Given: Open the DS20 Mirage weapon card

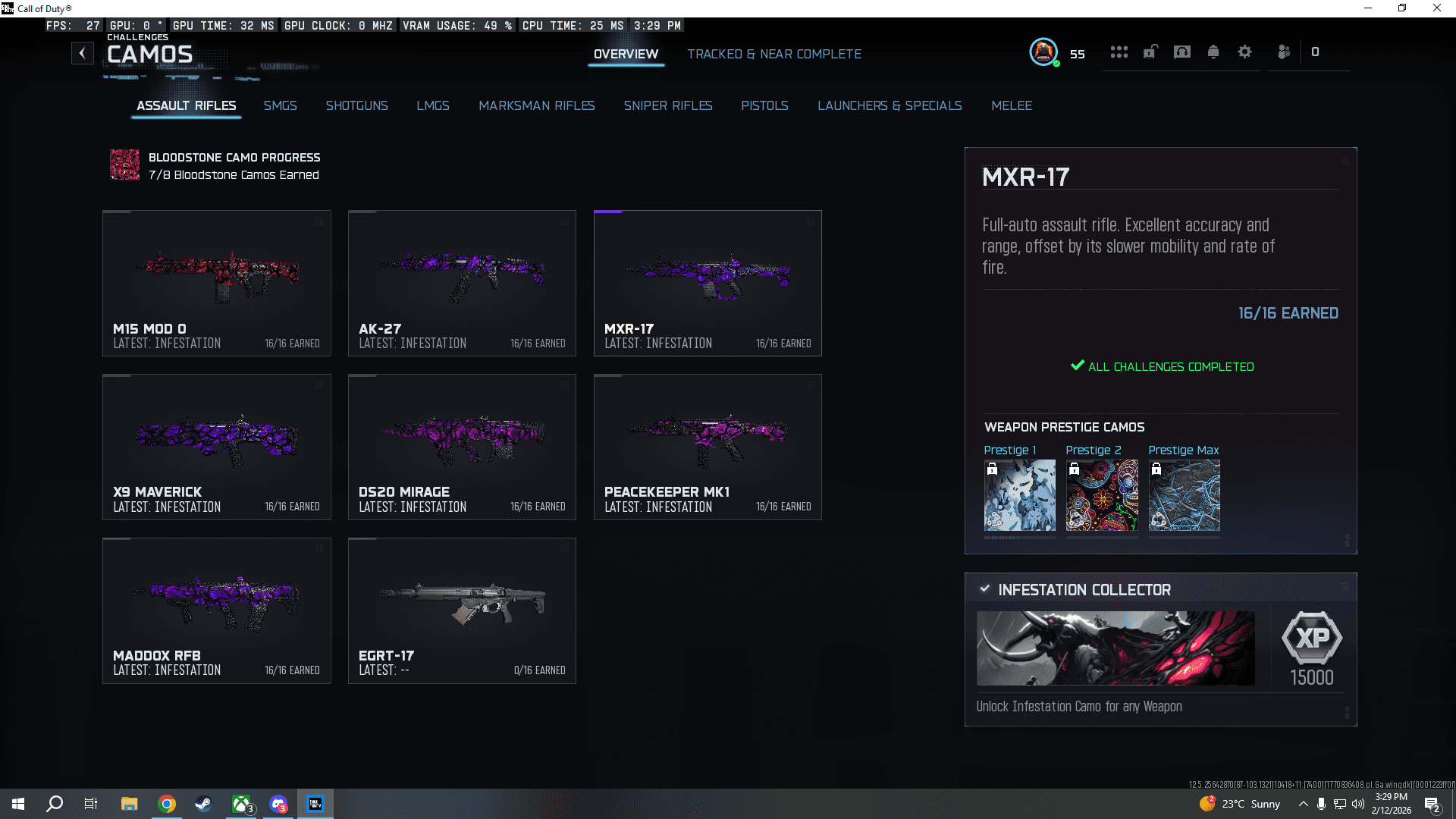Looking at the screenshot, I should 462,447.
